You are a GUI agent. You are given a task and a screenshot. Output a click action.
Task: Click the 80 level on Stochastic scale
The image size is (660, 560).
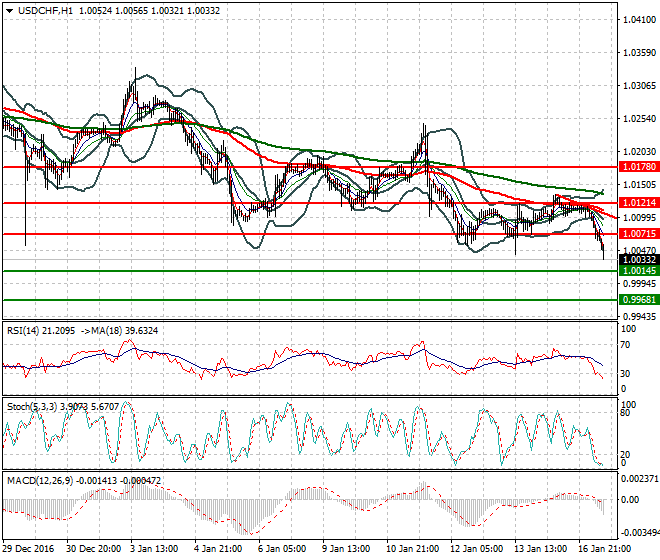(x=627, y=411)
